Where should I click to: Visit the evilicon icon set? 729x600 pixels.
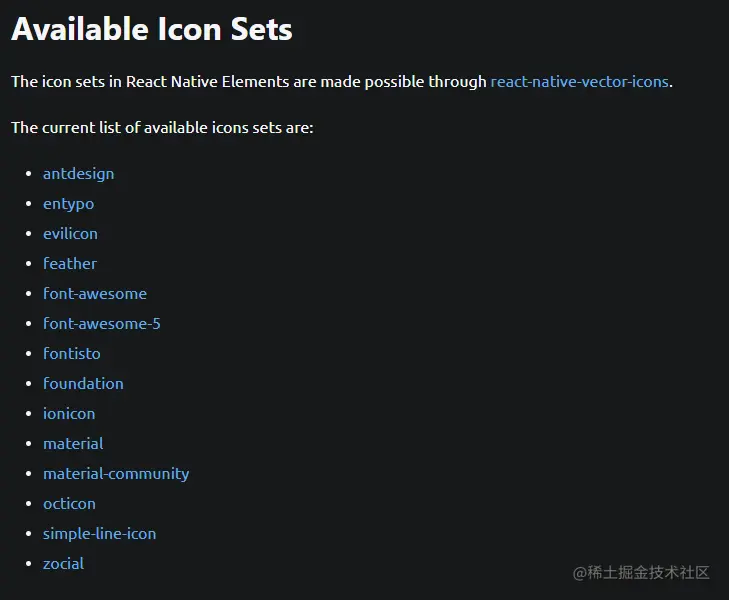[x=70, y=234]
